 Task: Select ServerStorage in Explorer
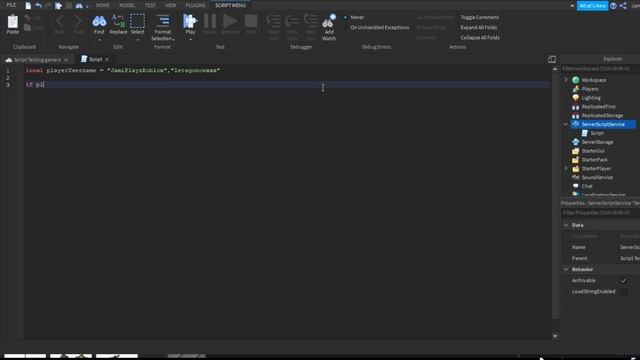597,142
